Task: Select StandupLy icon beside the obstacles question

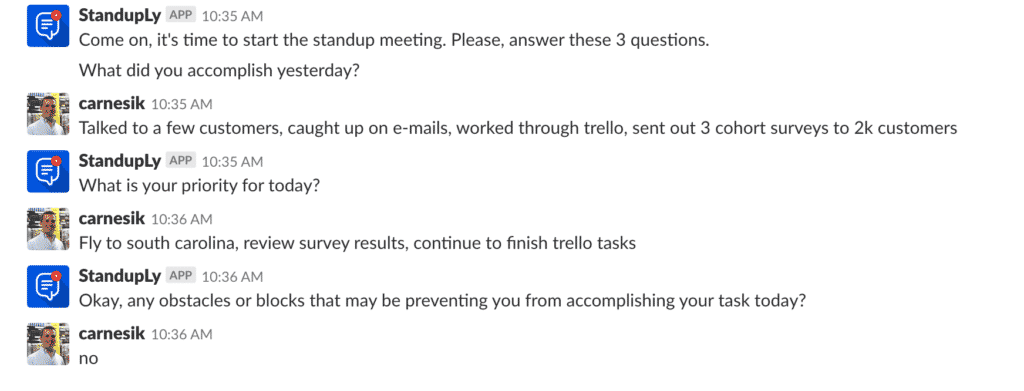Action: tap(48, 286)
